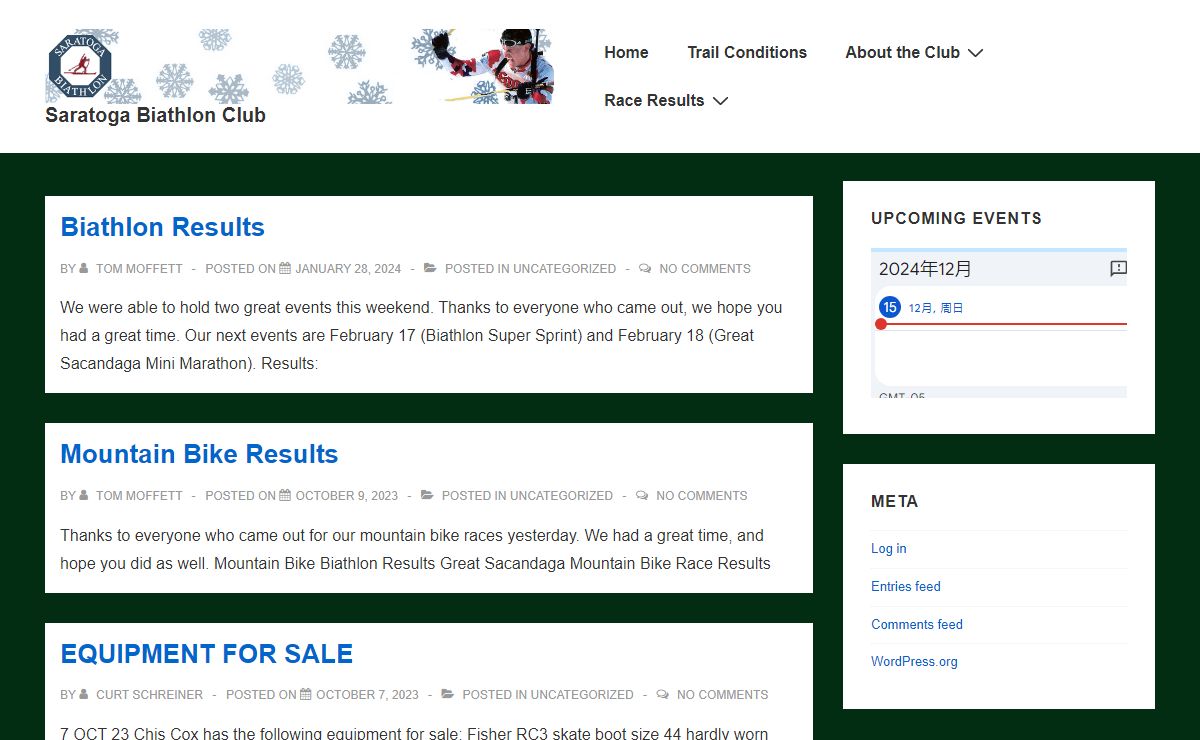Open the Biathlon Results post title
The width and height of the screenshot is (1200, 740).
pyautogui.click(x=163, y=227)
